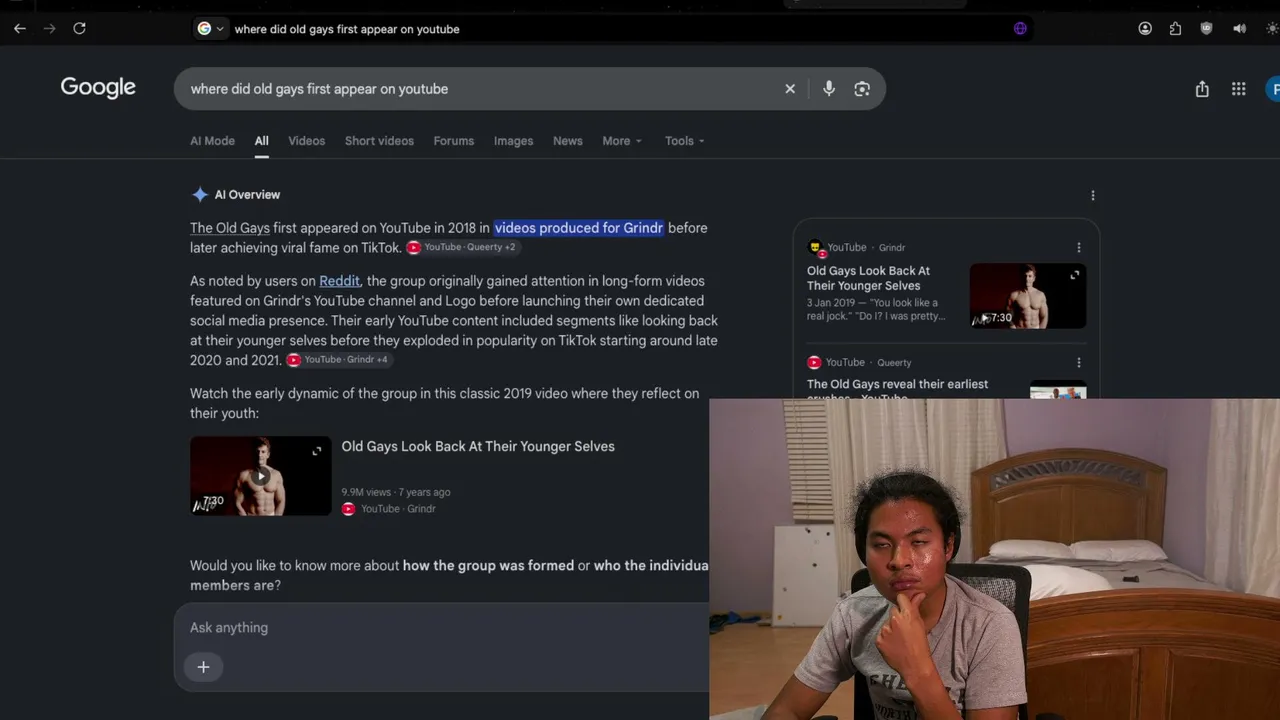Play the AI Overview video thumbnail
The height and width of the screenshot is (720, 1280).
coord(260,476)
